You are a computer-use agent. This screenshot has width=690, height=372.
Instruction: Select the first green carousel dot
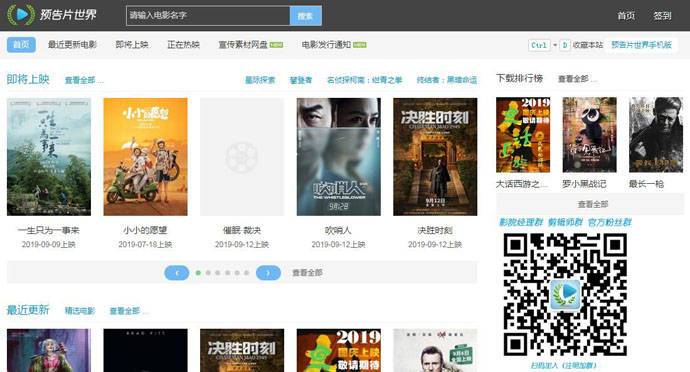tap(198, 273)
